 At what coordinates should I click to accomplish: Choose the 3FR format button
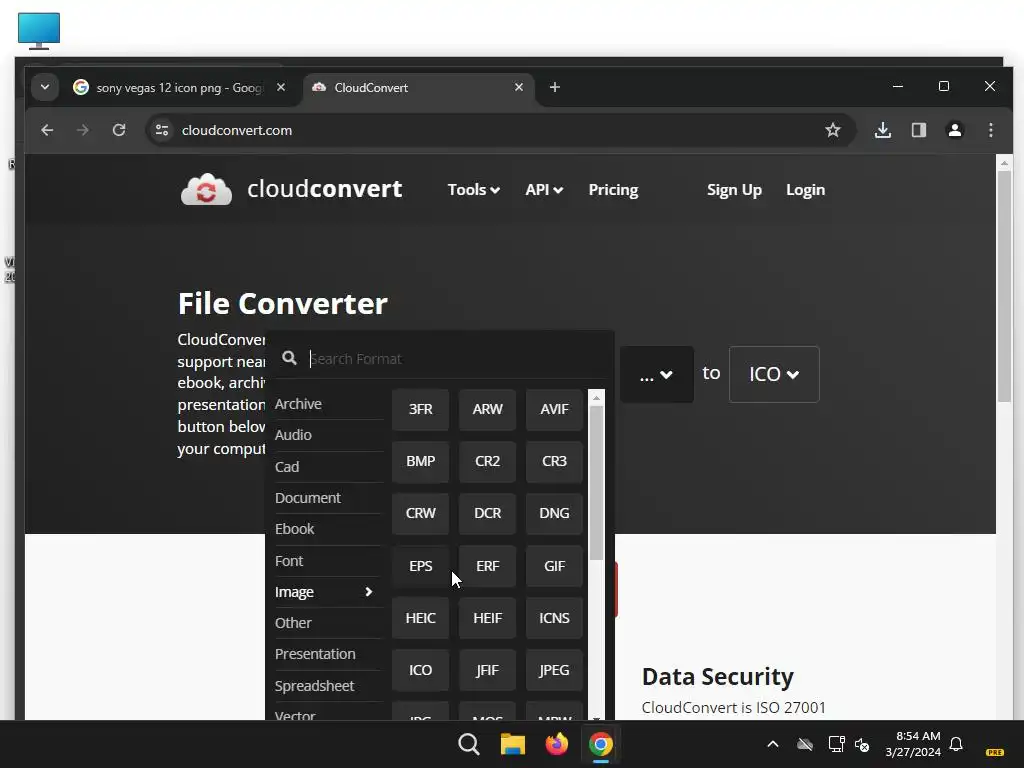coord(421,409)
